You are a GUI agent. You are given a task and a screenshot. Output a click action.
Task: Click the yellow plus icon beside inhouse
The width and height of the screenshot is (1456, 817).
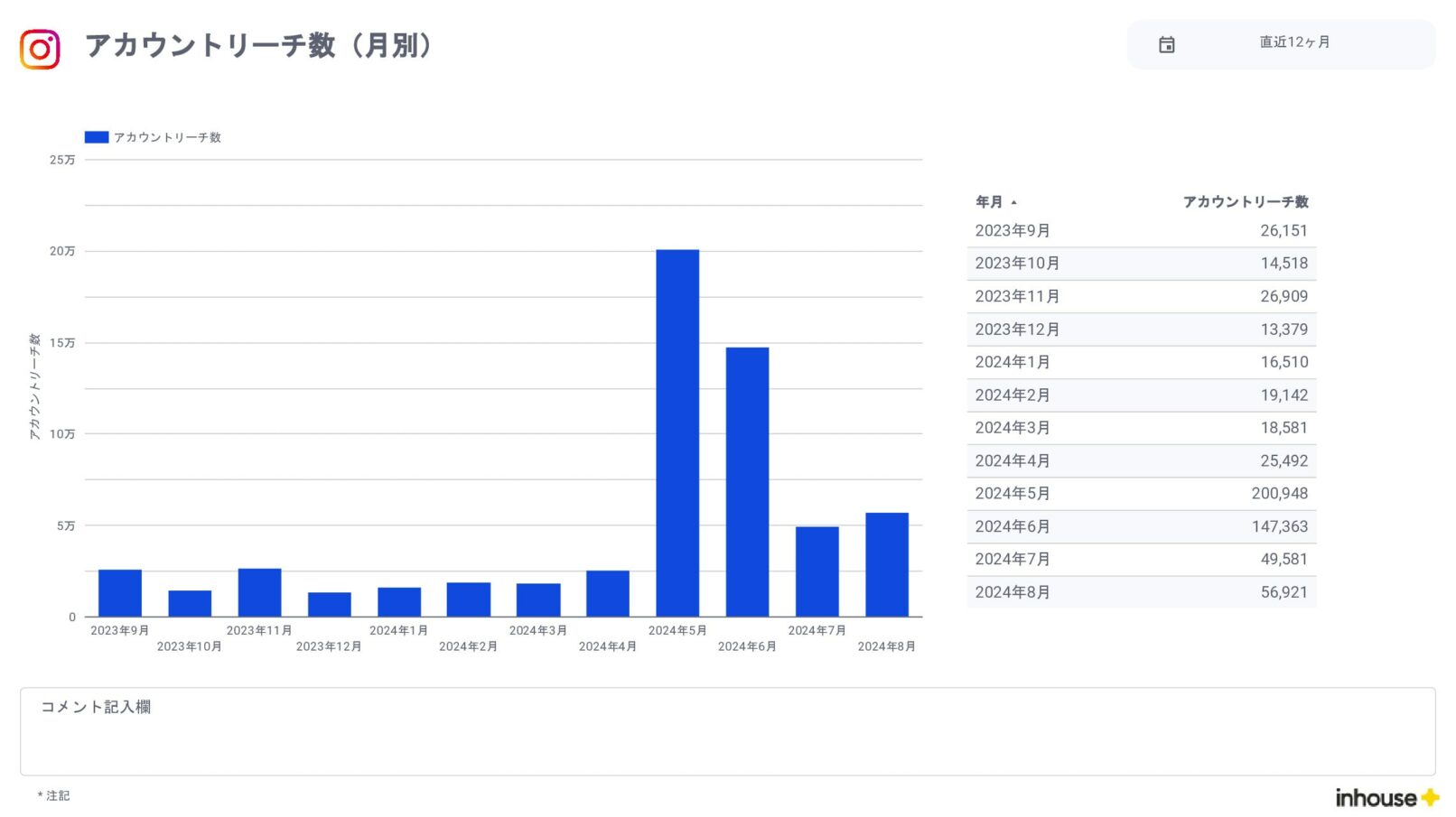click(1430, 797)
